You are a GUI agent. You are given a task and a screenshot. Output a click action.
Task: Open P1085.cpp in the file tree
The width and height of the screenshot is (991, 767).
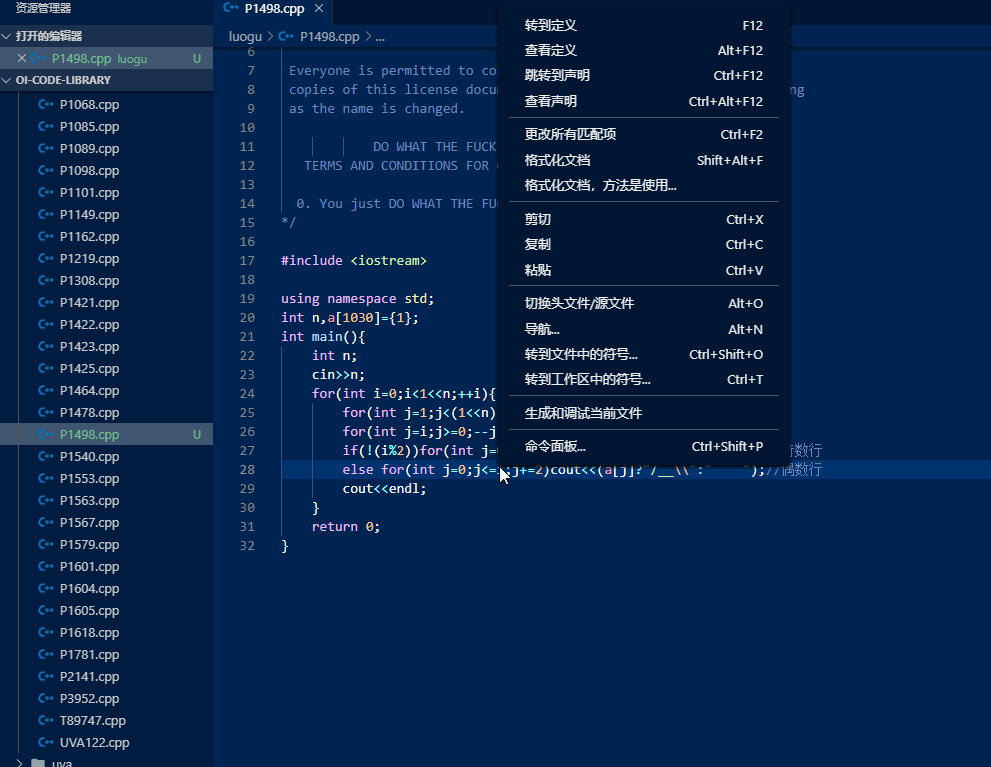[x=89, y=126]
